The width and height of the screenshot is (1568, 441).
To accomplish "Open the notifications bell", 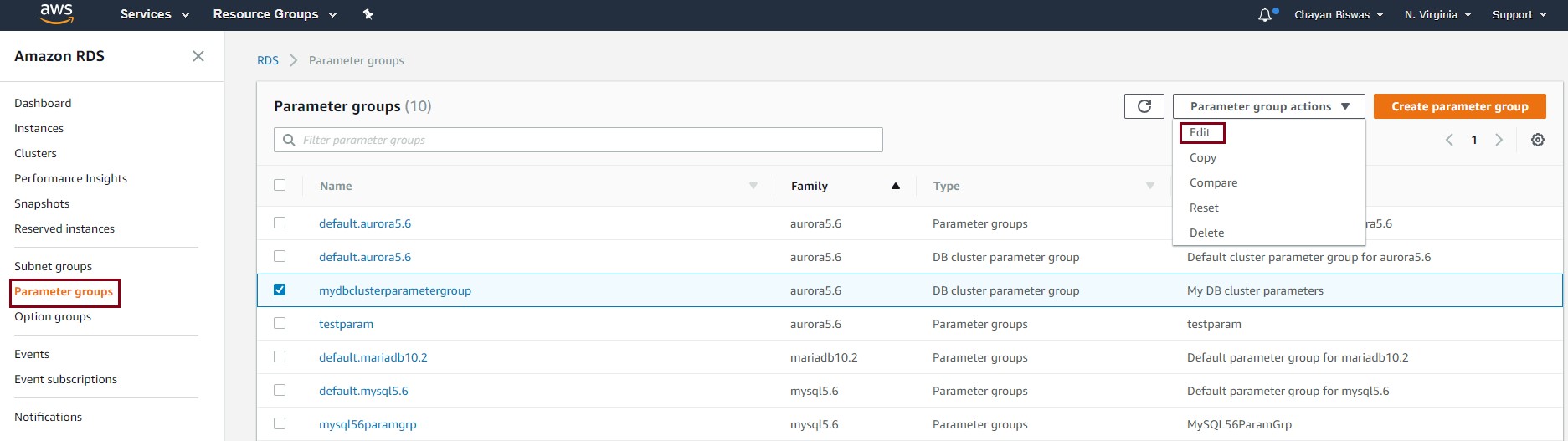I will [1265, 14].
